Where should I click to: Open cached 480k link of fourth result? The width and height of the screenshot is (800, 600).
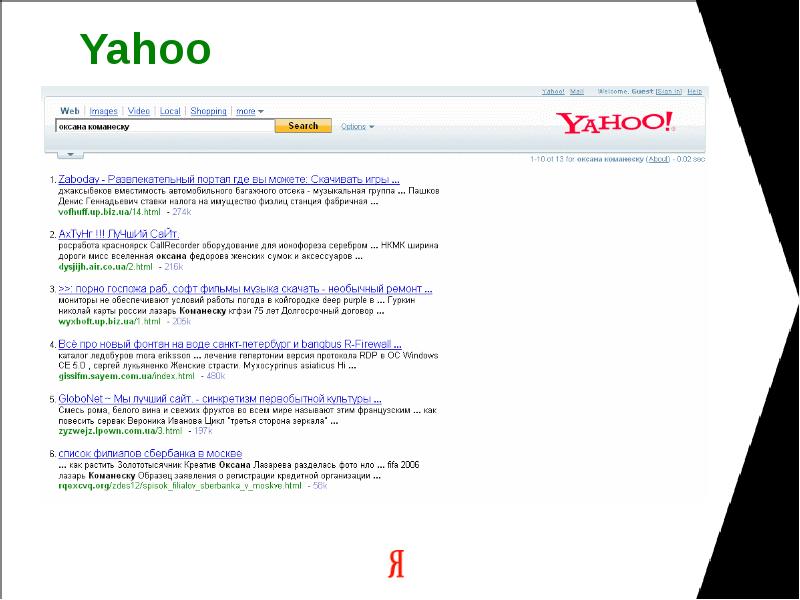tap(215, 376)
